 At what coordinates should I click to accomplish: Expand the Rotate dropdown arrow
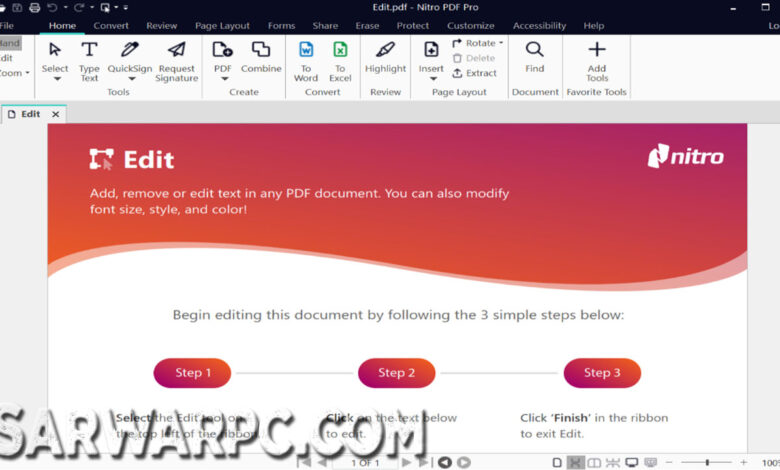[x=501, y=43]
